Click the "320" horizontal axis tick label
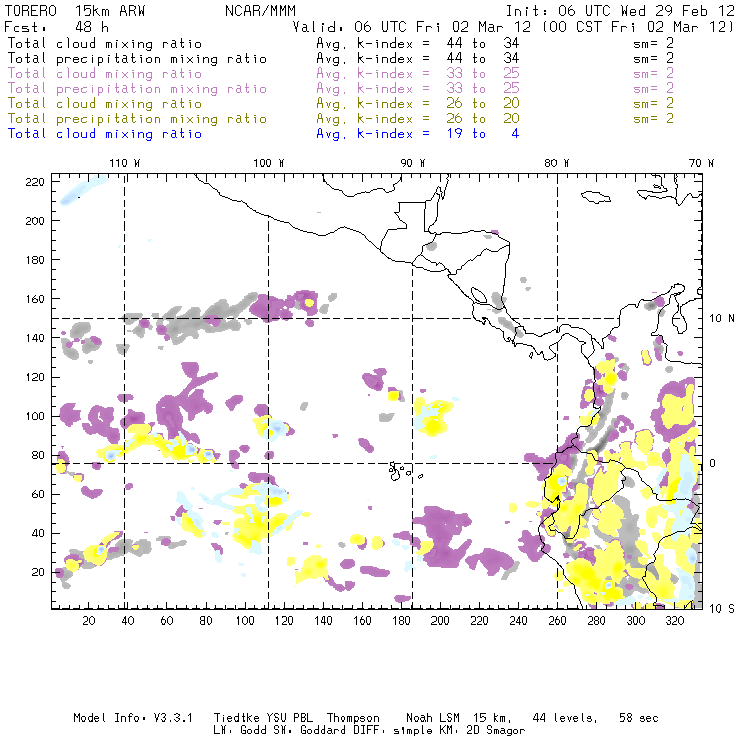740x740 pixels. click(675, 621)
